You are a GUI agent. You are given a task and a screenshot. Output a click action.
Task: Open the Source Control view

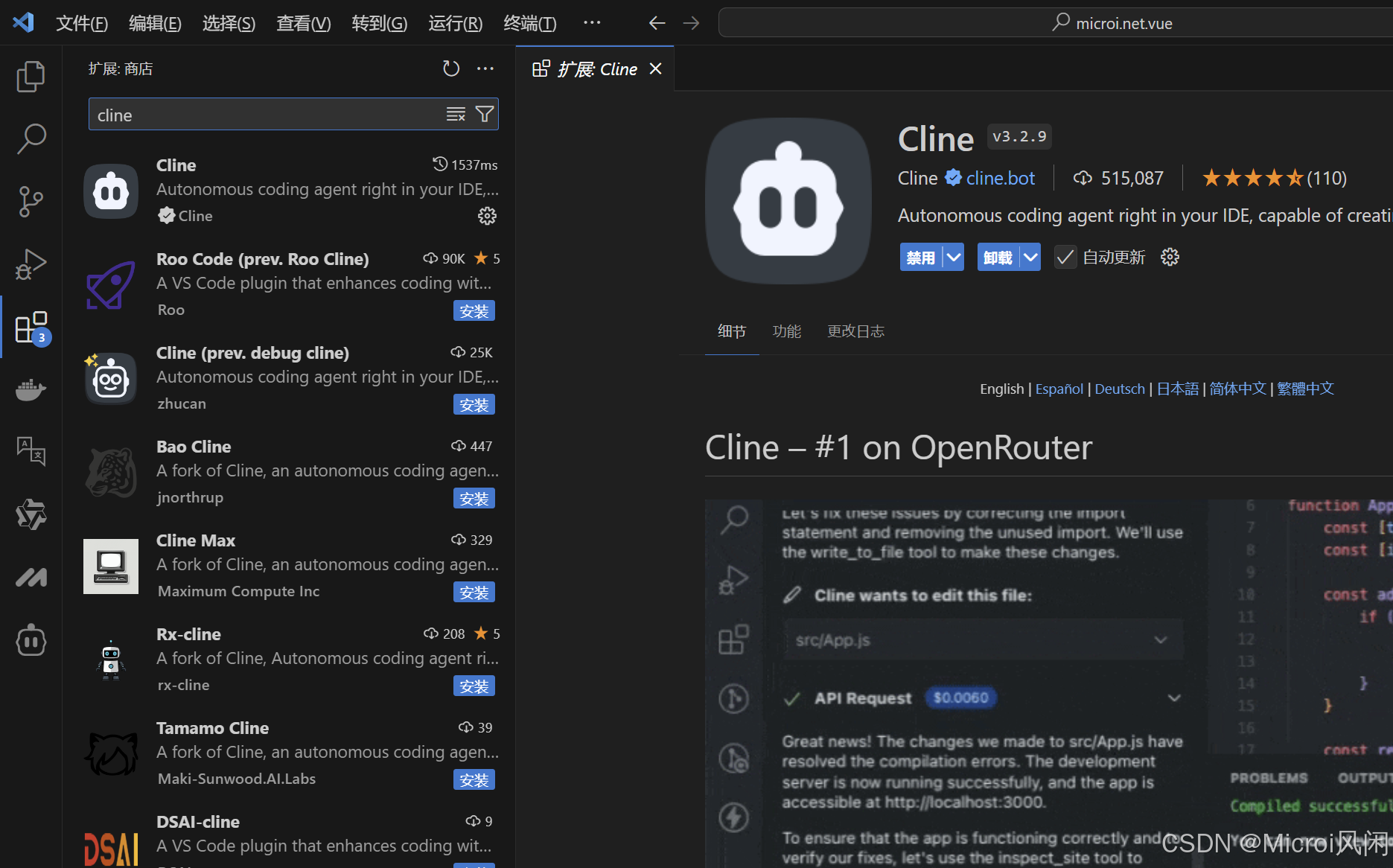coord(31,202)
